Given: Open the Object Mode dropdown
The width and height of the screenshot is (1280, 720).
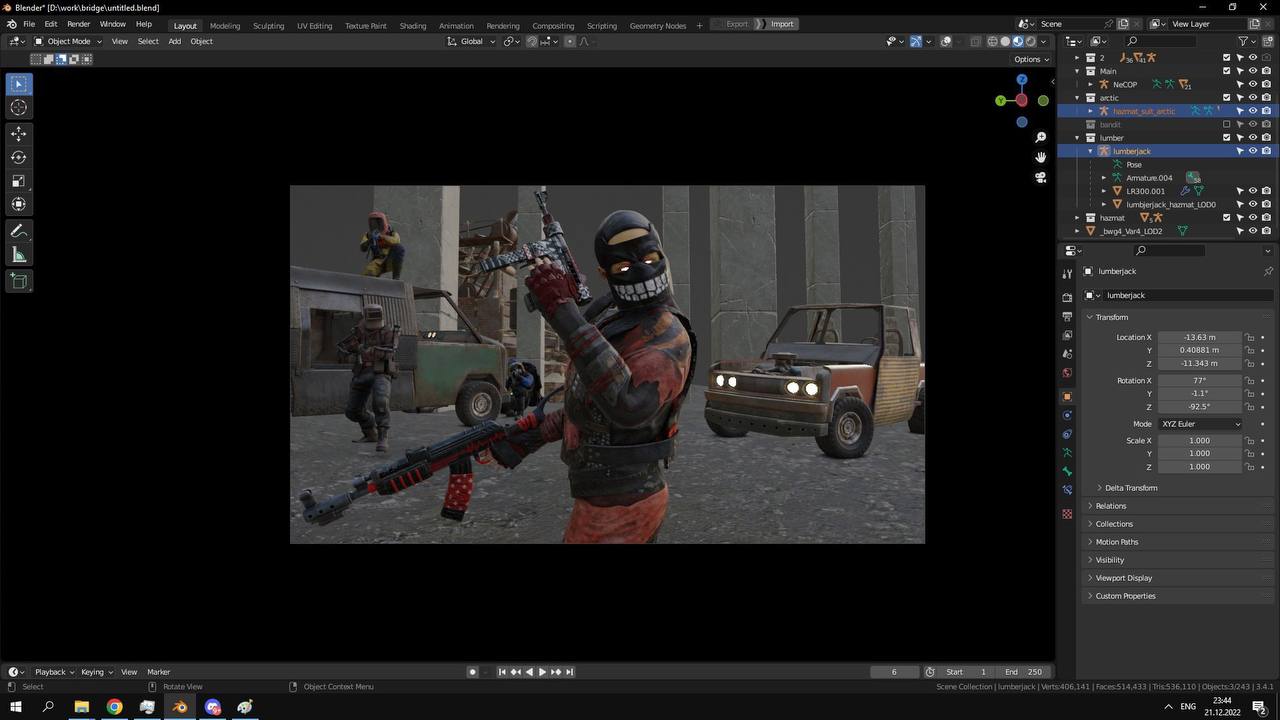Looking at the screenshot, I should (x=68, y=41).
